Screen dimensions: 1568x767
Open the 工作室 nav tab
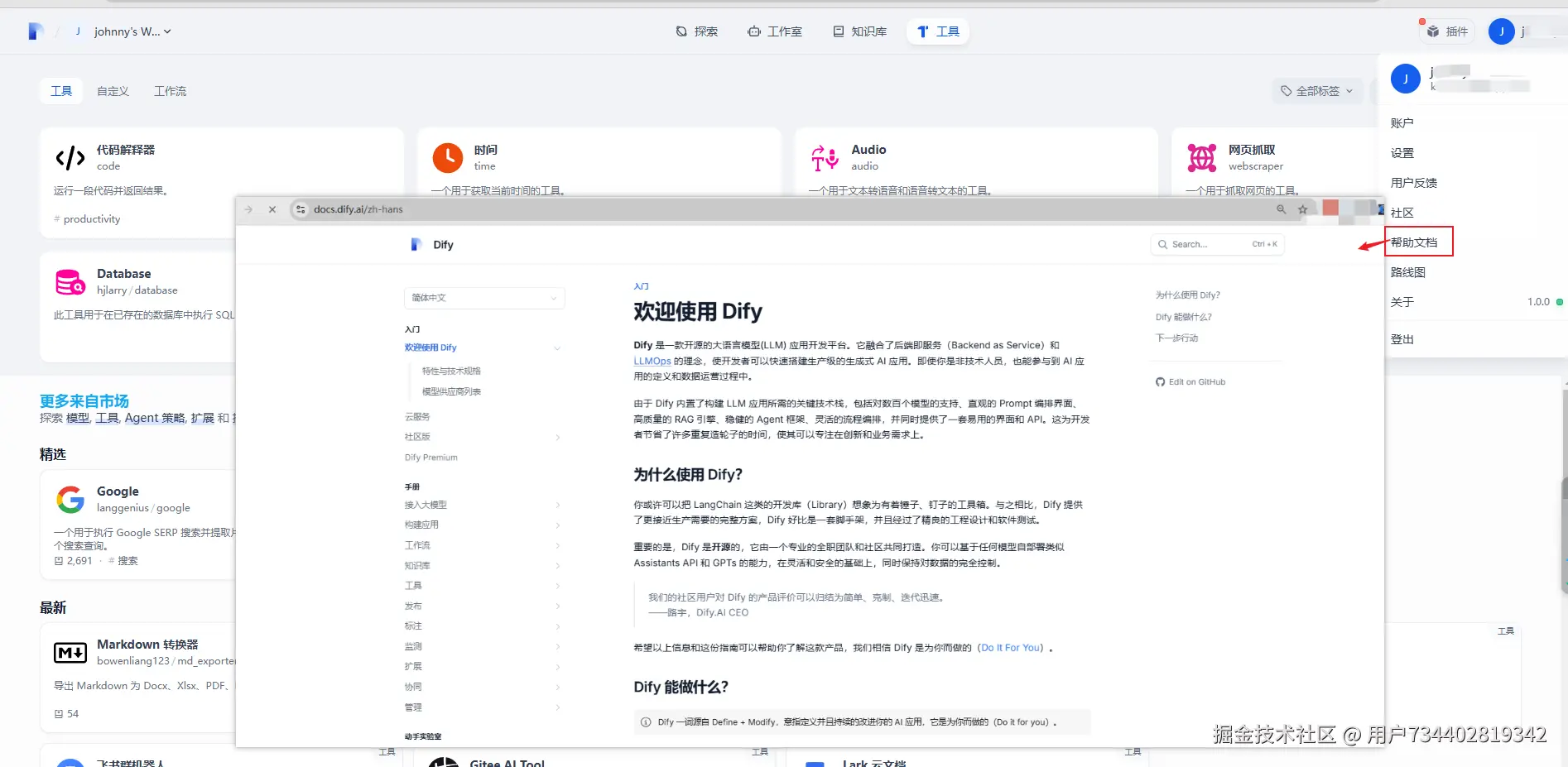coord(775,31)
